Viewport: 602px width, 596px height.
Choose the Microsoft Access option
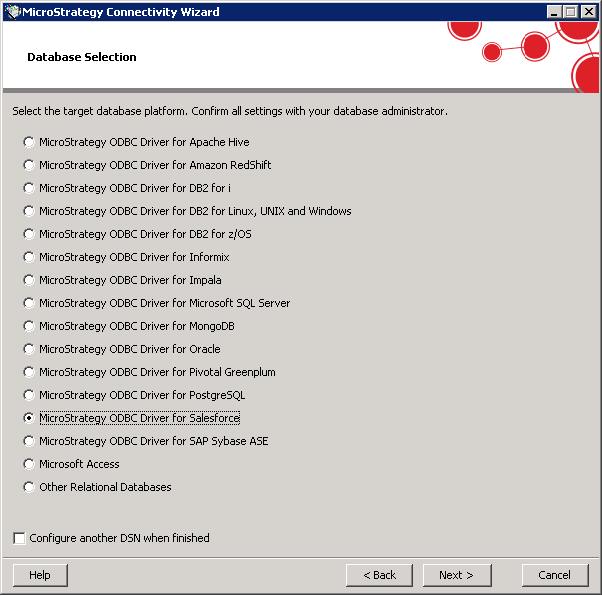(x=29, y=464)
